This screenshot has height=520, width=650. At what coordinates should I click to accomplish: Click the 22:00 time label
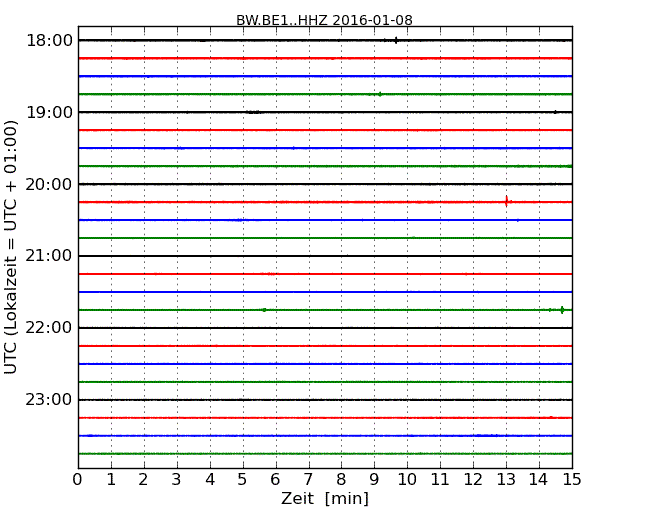pyautogui.click(x=49, y=328)
